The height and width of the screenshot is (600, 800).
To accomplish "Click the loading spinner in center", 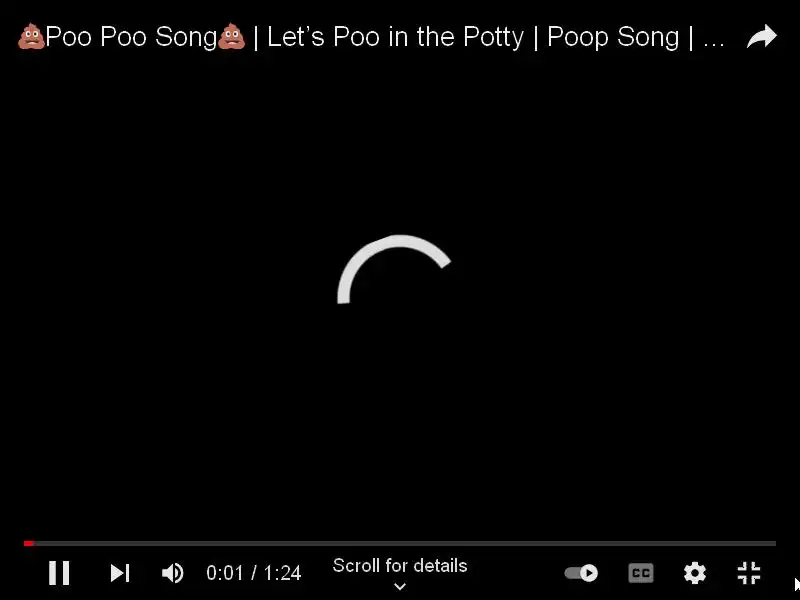I will coord(394,269).
